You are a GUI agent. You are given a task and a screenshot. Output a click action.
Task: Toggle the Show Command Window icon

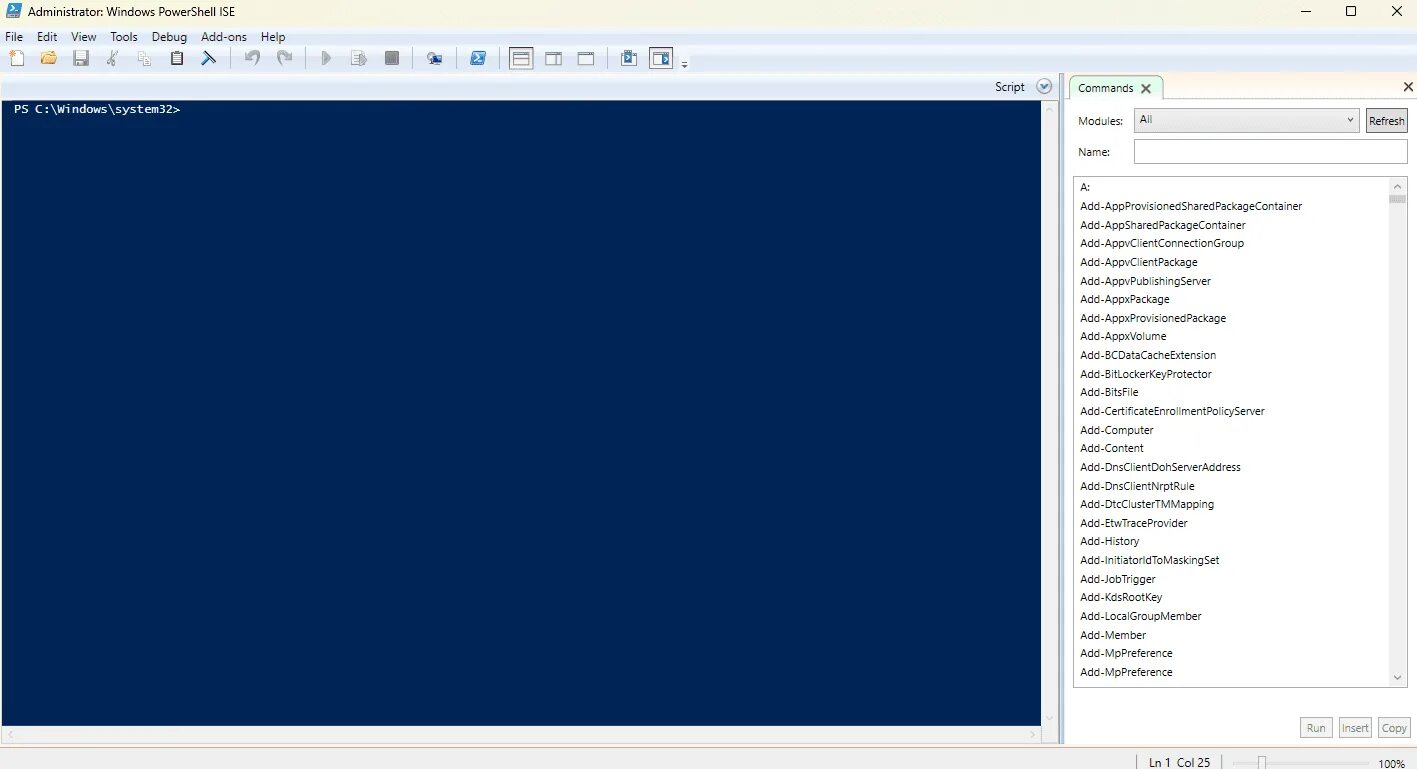coord(629,59)
